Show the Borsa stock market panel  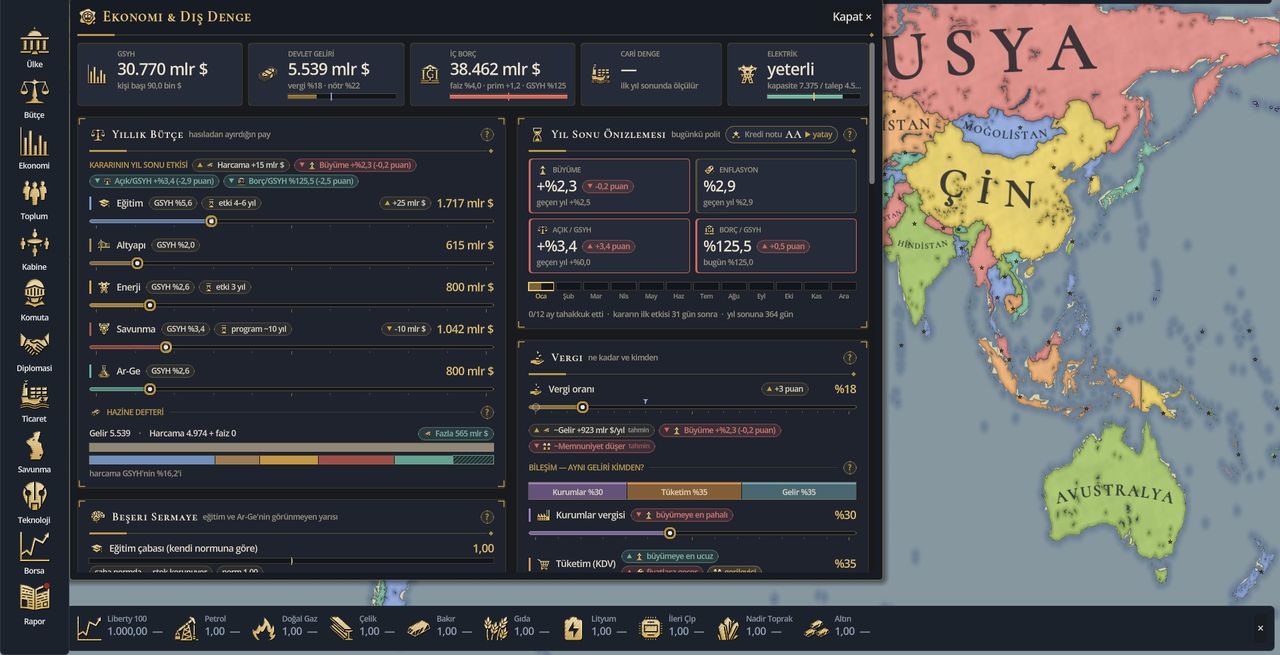34,553
